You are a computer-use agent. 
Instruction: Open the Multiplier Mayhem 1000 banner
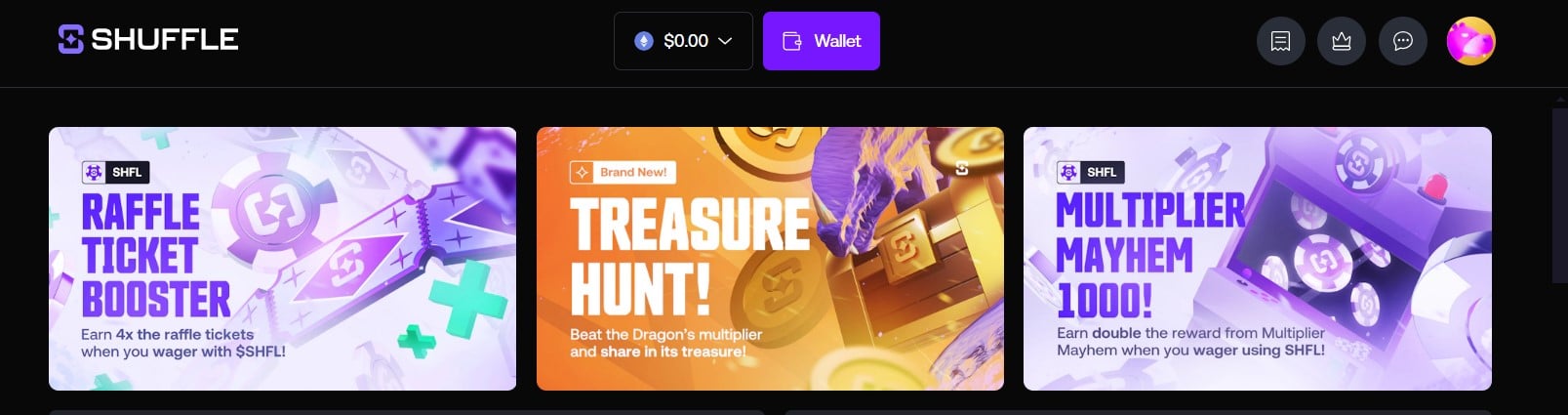click(x=1258, y=259)
